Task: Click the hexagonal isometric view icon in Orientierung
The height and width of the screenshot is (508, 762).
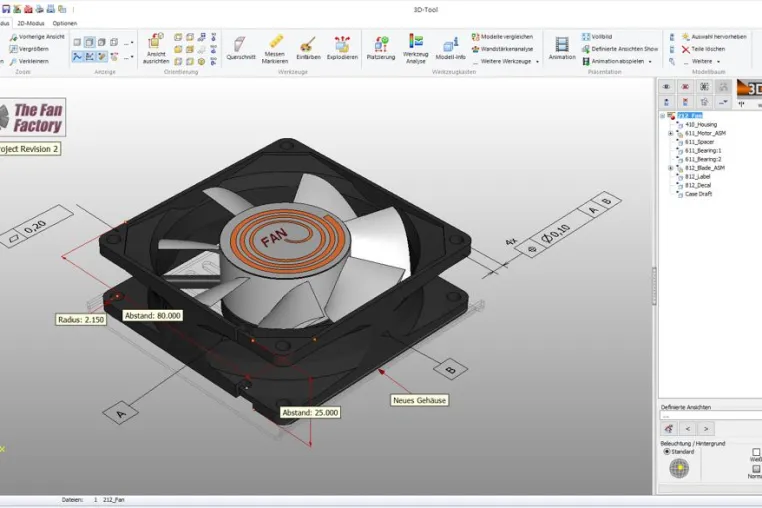Action: (x=201, y=61)
